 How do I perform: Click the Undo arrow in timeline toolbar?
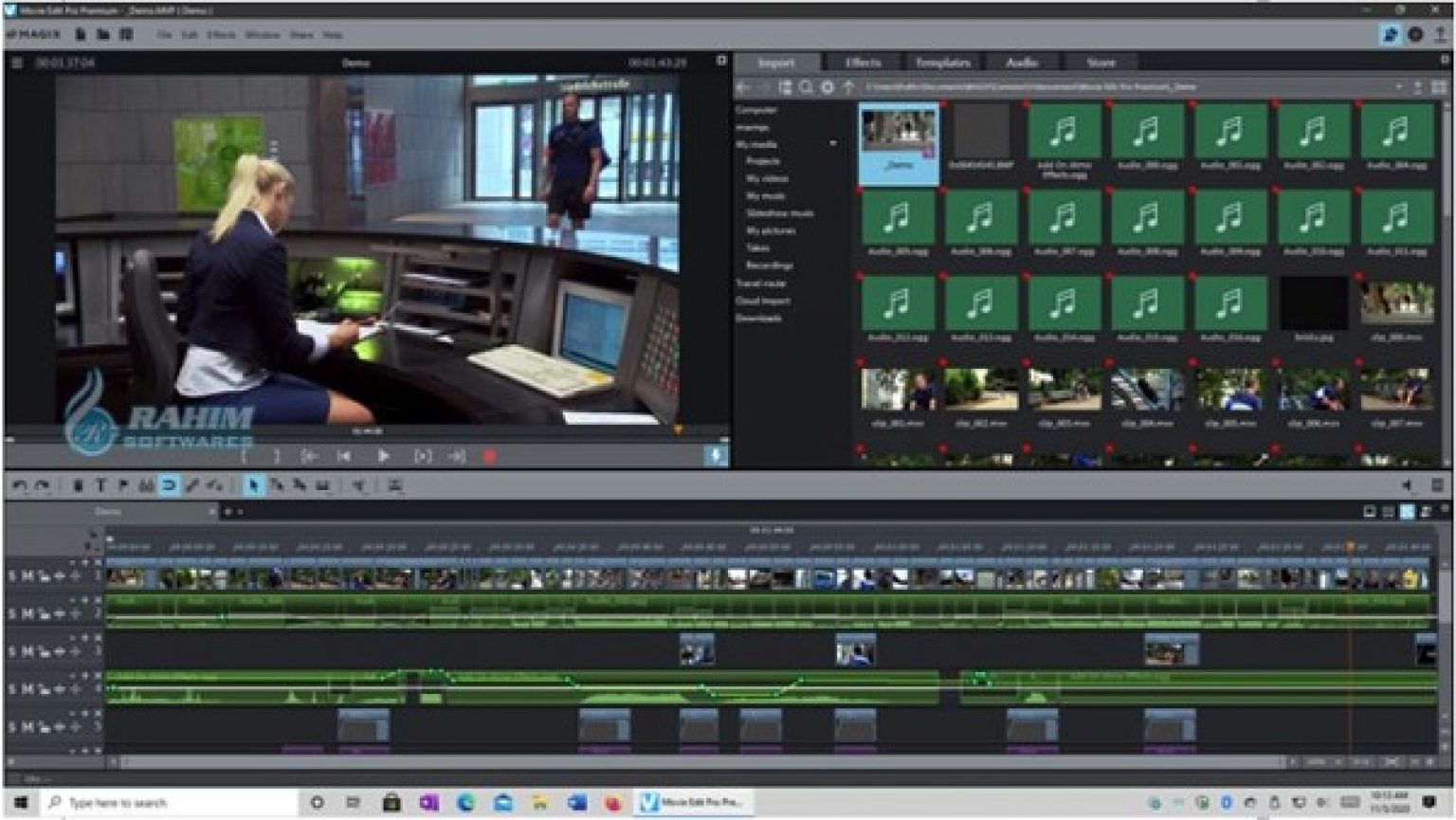20,485
